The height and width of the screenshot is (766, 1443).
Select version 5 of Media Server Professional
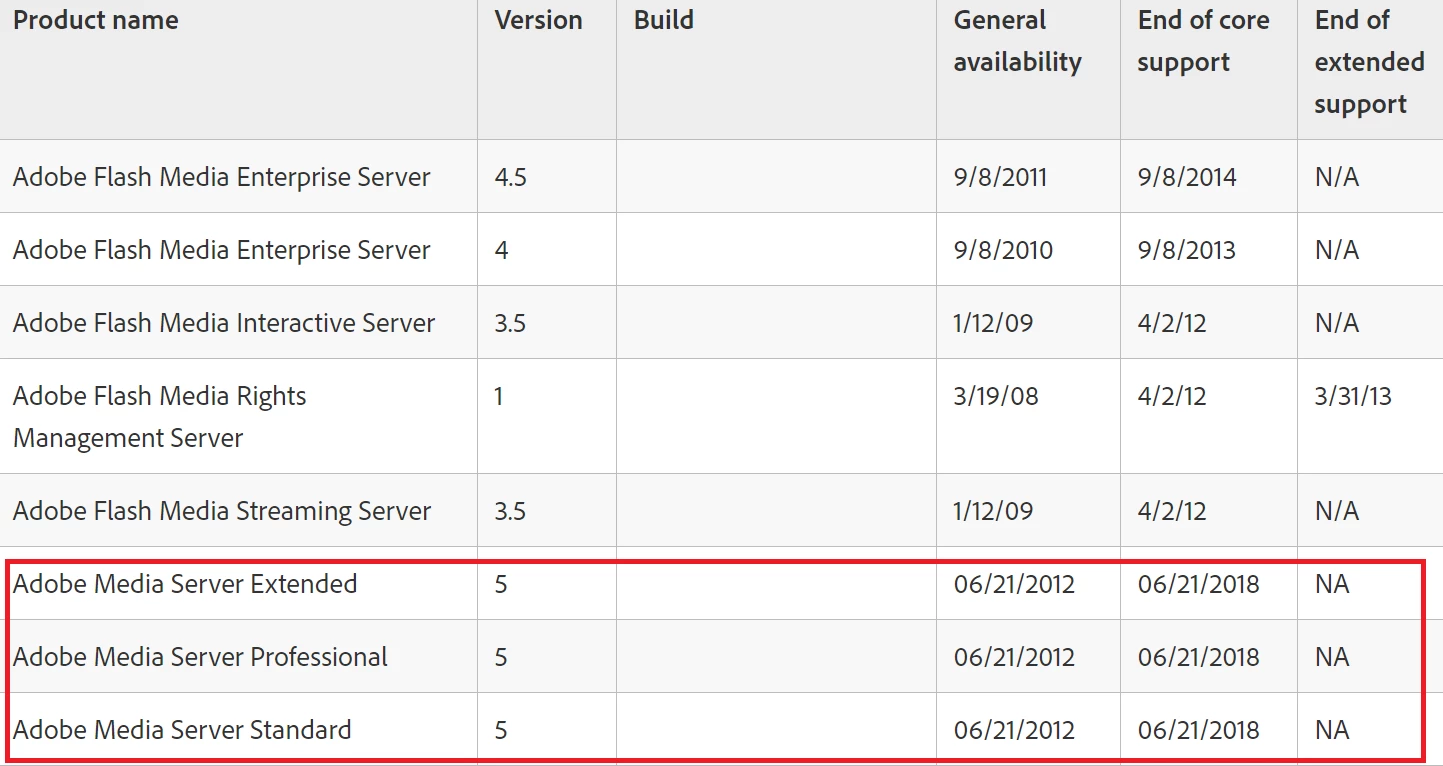click(x=501, y=657)
